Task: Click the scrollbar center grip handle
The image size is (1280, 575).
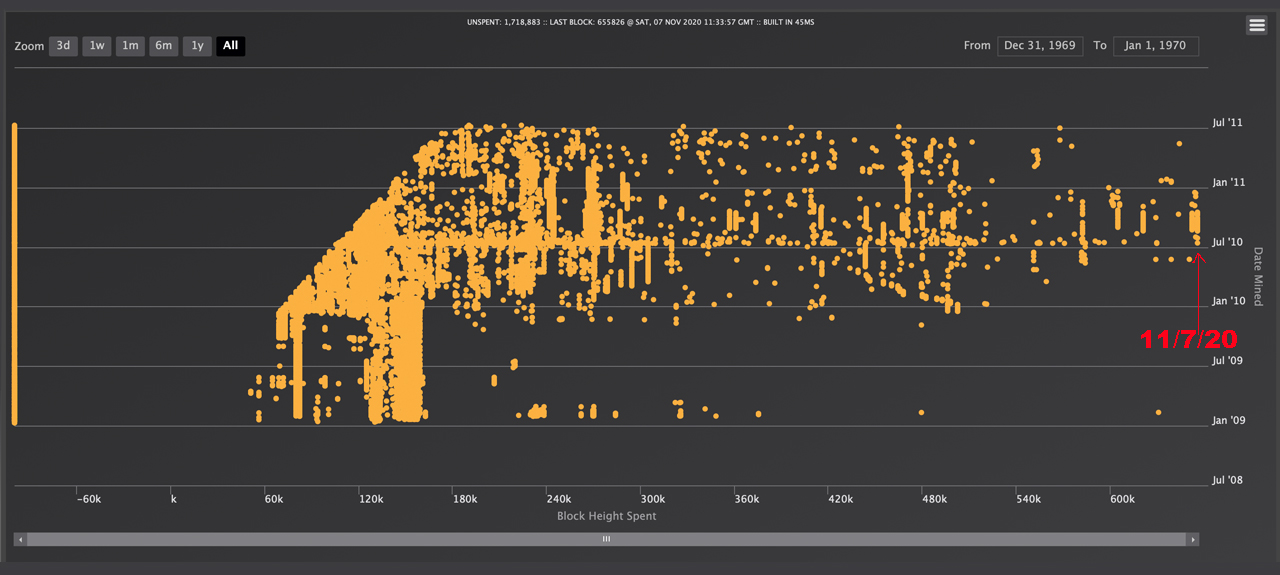Action: point(606,539)
